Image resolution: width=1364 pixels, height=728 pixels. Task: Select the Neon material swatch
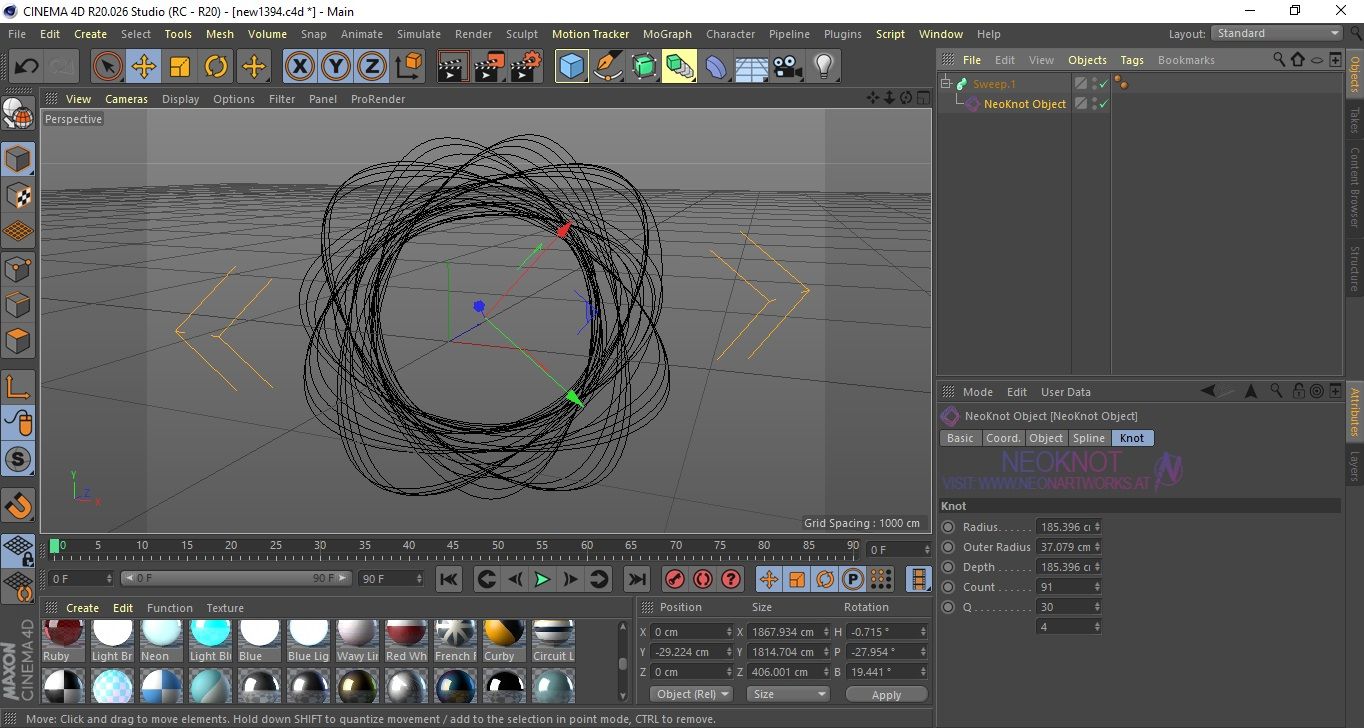tap(160, 634)
